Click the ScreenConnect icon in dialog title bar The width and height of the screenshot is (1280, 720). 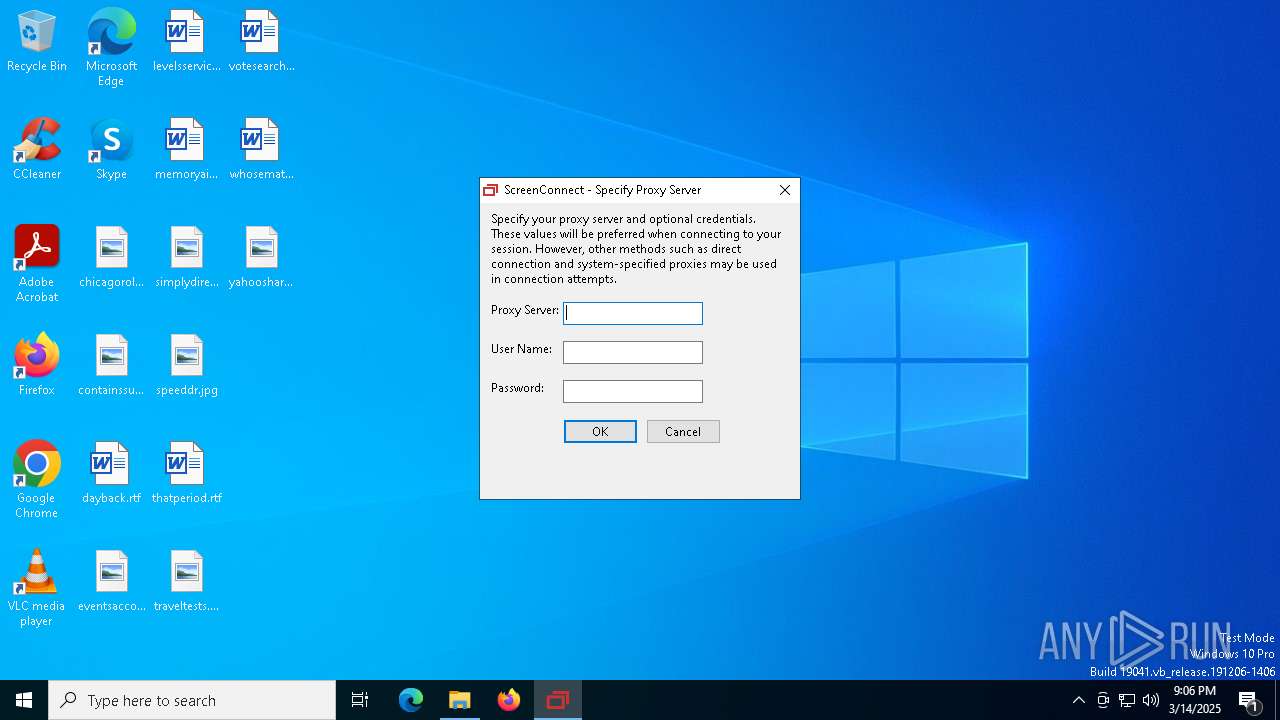490,190
